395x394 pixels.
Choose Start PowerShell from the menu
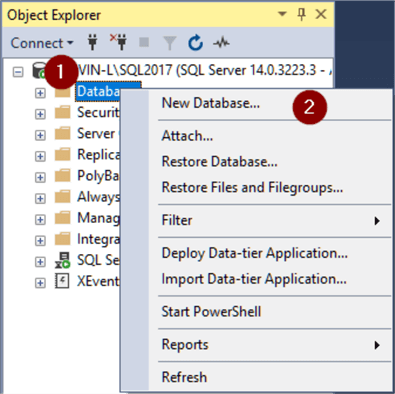click(x=211, y=312)
